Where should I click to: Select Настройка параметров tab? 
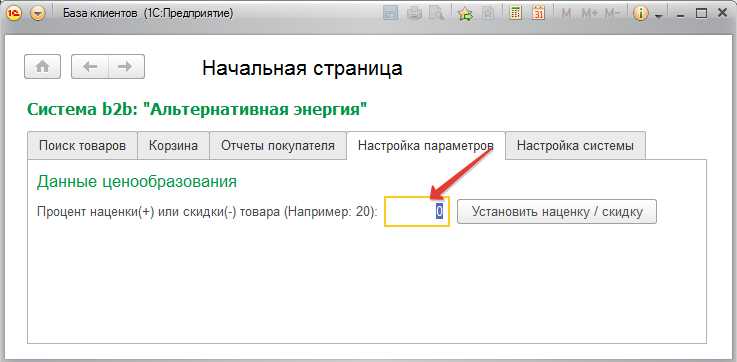coord(426,145)
